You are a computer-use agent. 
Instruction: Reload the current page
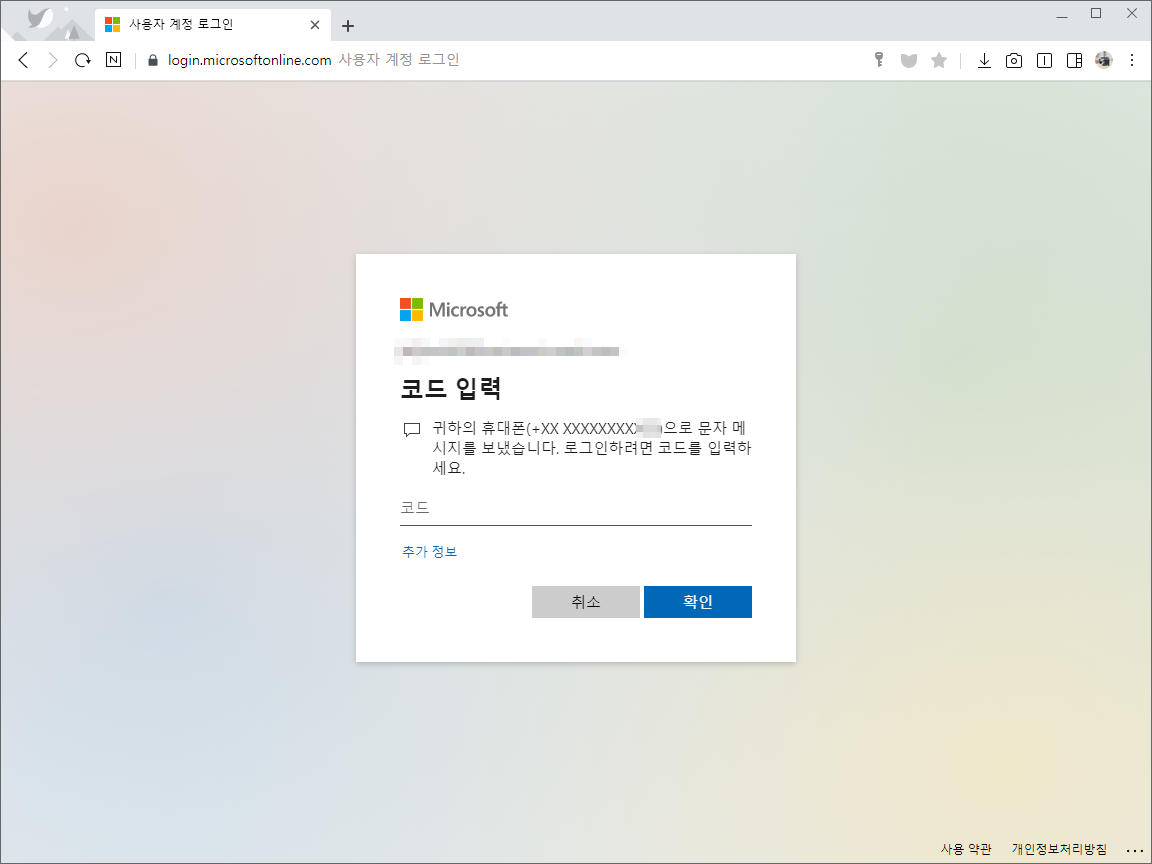(82, 60)
